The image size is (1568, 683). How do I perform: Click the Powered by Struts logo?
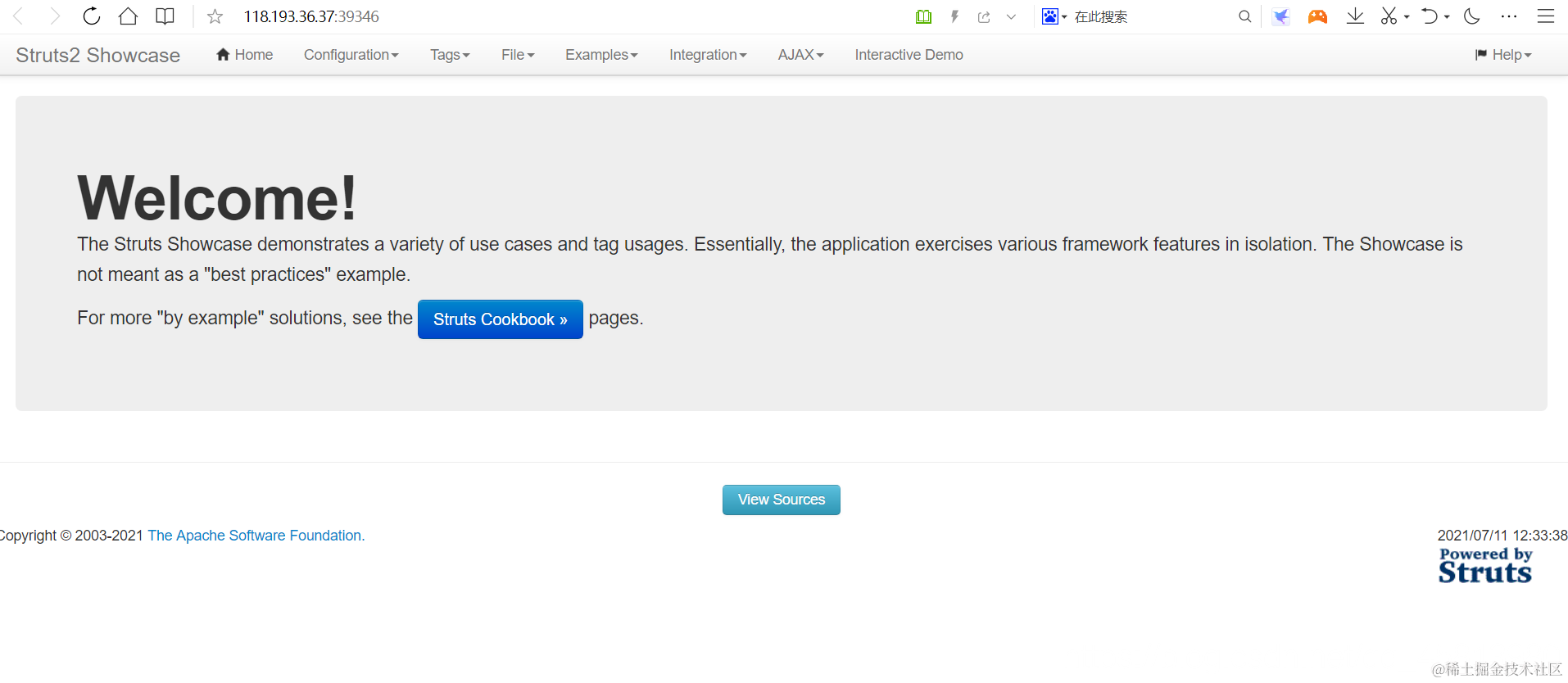click(1484, 566)
